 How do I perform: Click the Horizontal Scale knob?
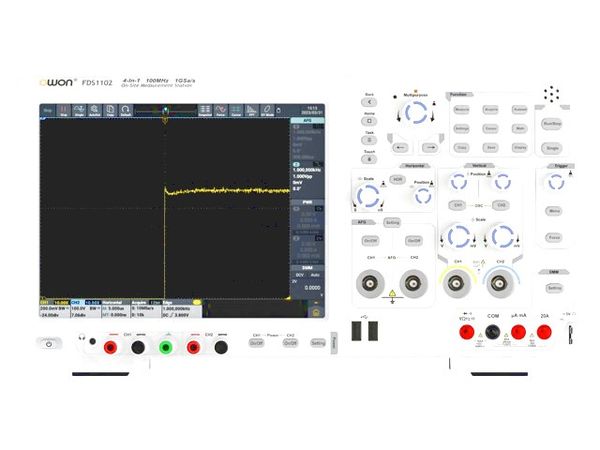pyautogui.click(x=368, y=196)
